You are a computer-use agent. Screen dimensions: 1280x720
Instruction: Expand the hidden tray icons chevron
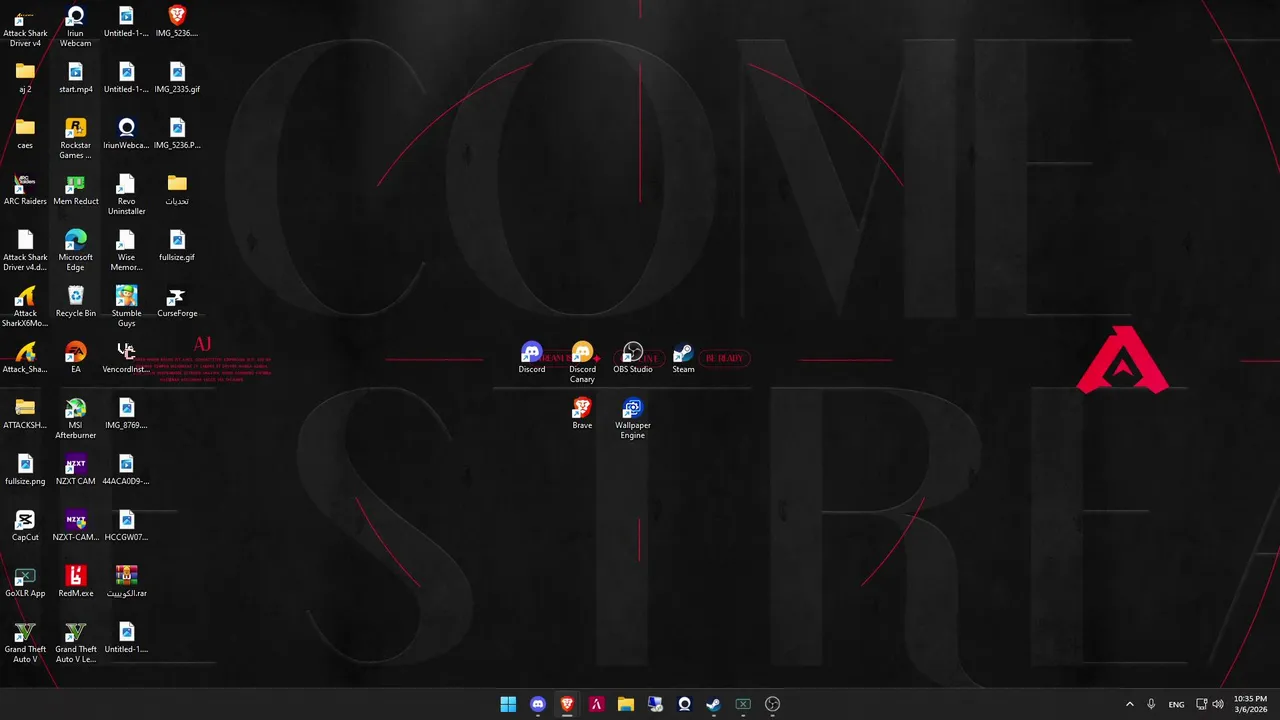point(1130,704)
